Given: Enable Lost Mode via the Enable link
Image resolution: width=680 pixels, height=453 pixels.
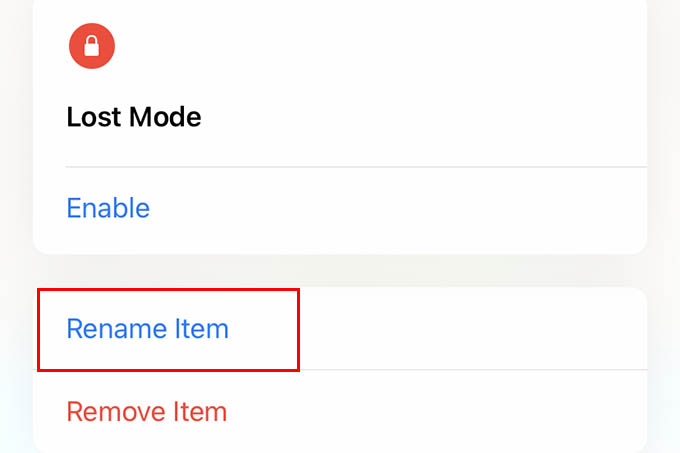Looking at the screenshot, I should coord(108,208).
